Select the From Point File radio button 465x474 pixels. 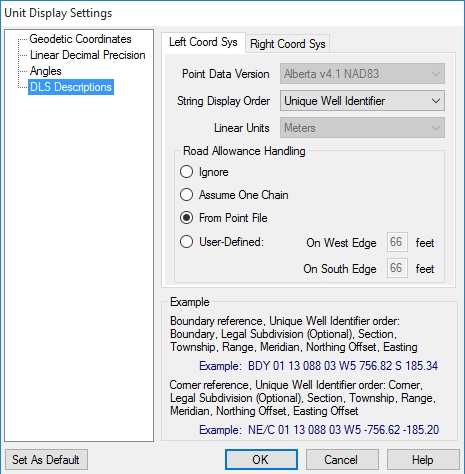coord(186,218)
